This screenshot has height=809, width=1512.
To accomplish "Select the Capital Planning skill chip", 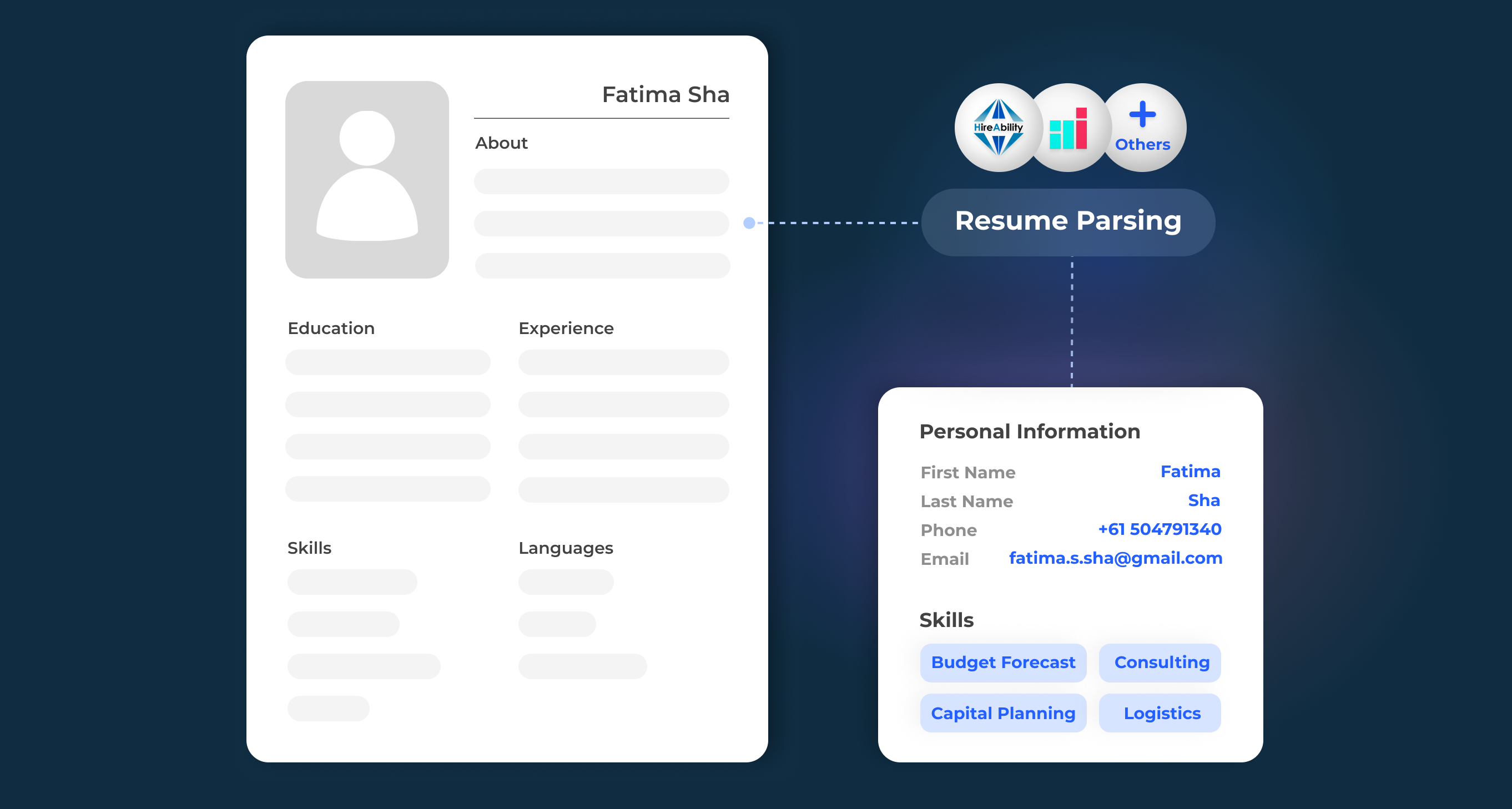I will pyautogui.click(x=1003, y=713).
